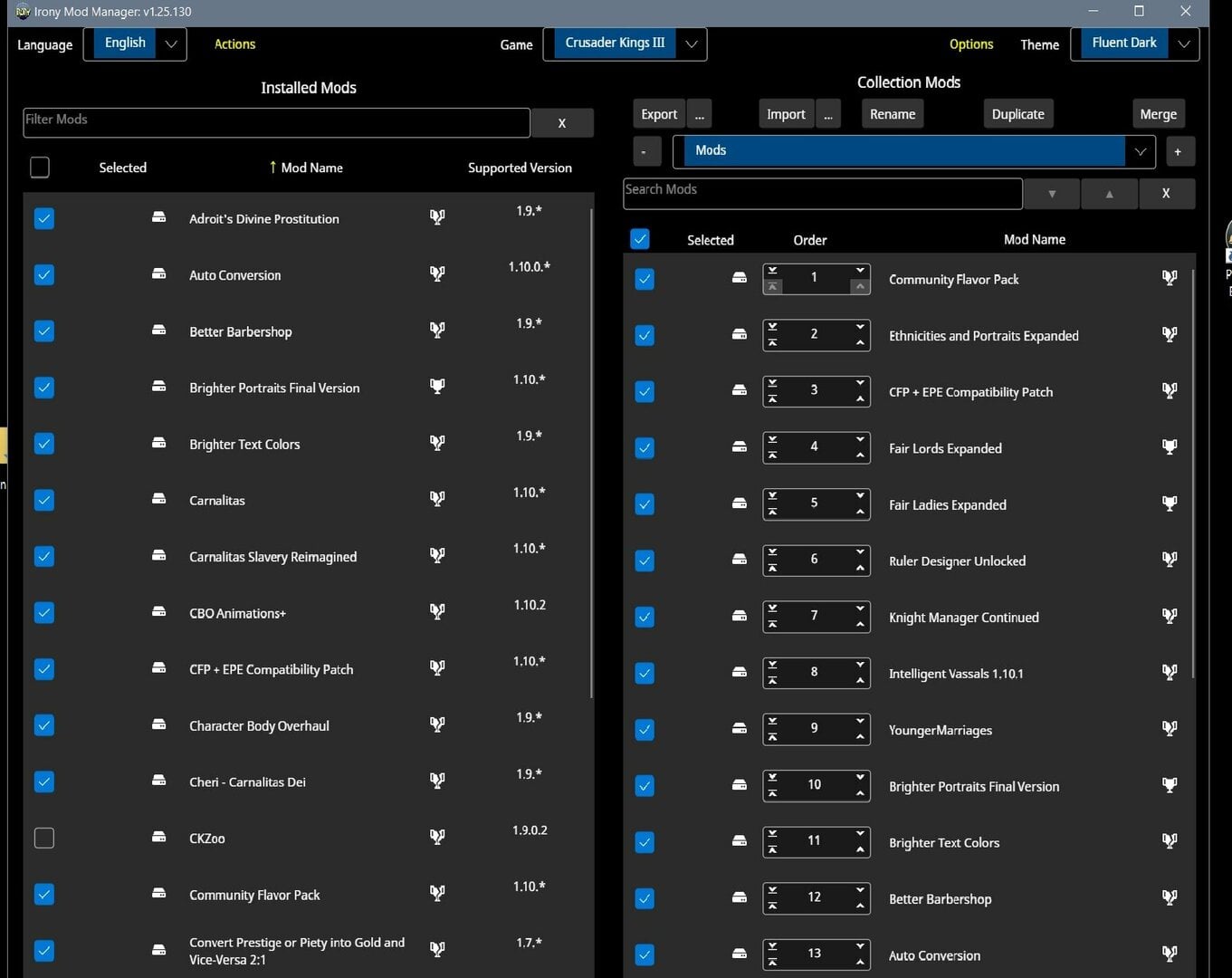Image resolution: width=1232 pixels, height=978 pixels.
Task: Click the Export button
Action: pyautogui.click(x=659, y=114)
